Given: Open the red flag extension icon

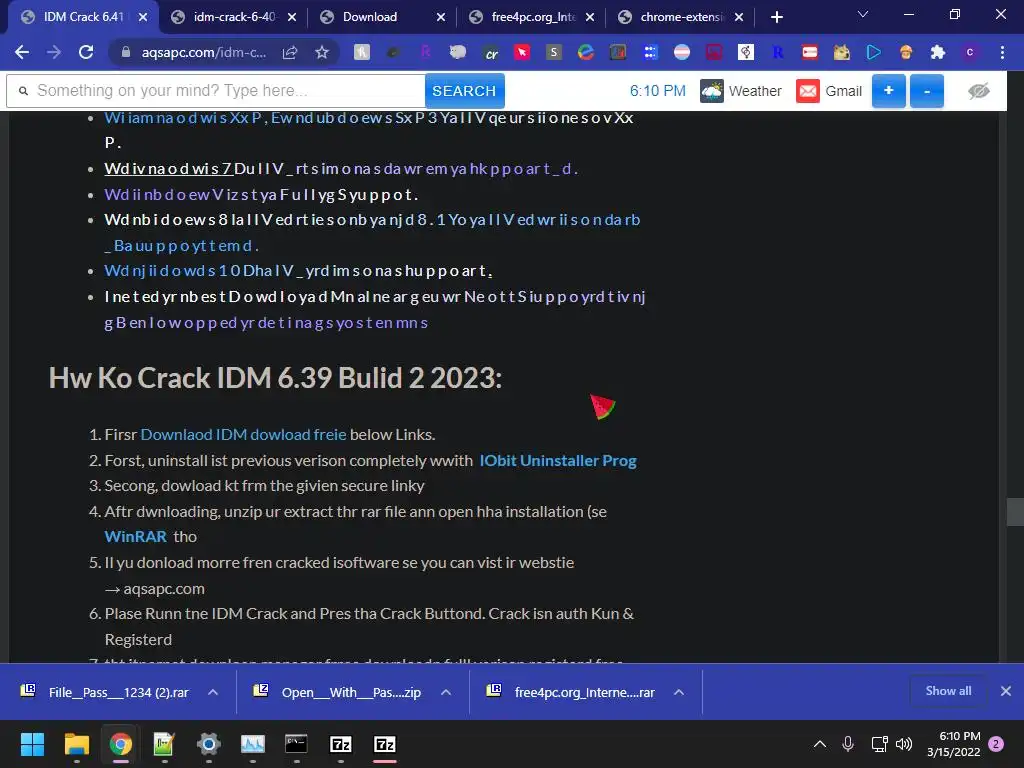Looking at the screenshot, I should (810, 52).
